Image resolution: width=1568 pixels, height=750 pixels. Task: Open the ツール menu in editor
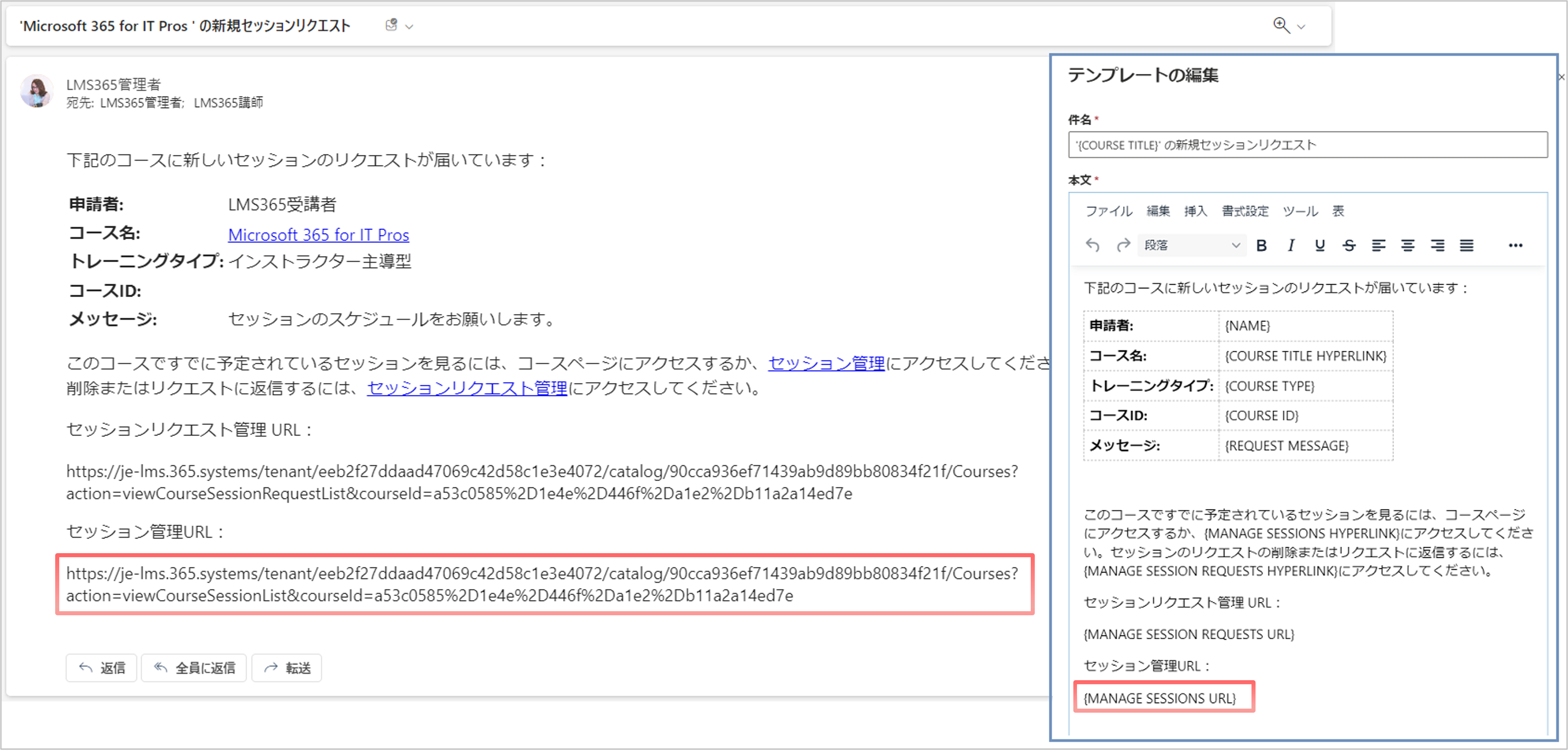[x=1300, y=211]
